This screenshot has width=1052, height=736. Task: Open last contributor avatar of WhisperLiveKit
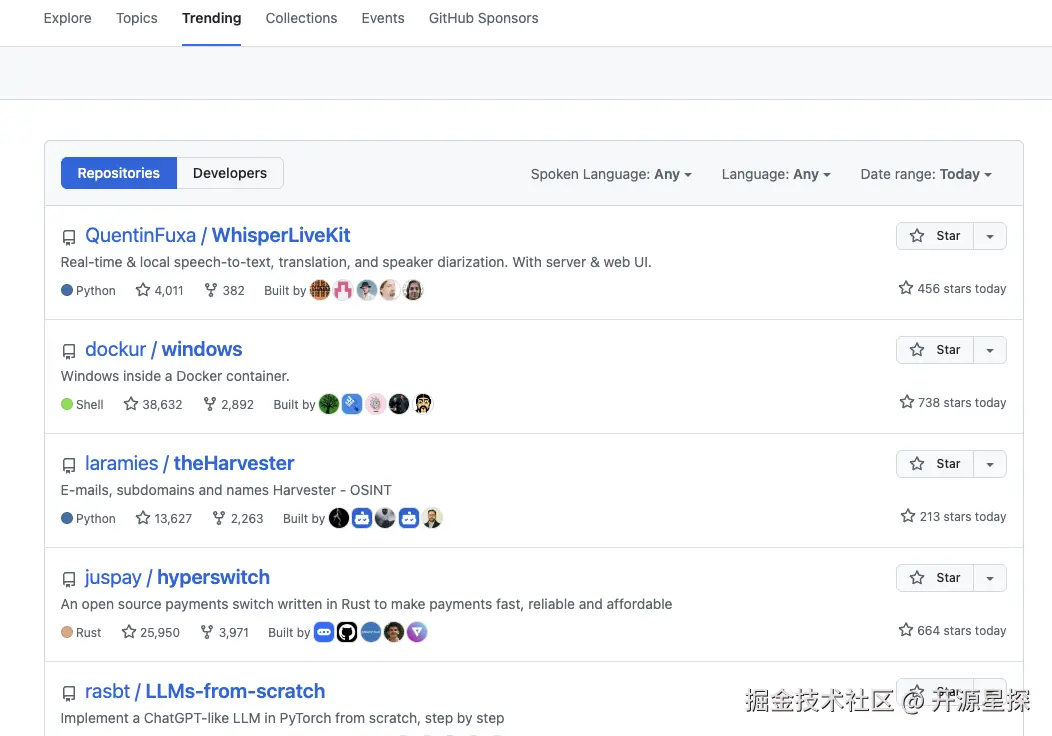point(413,290)
